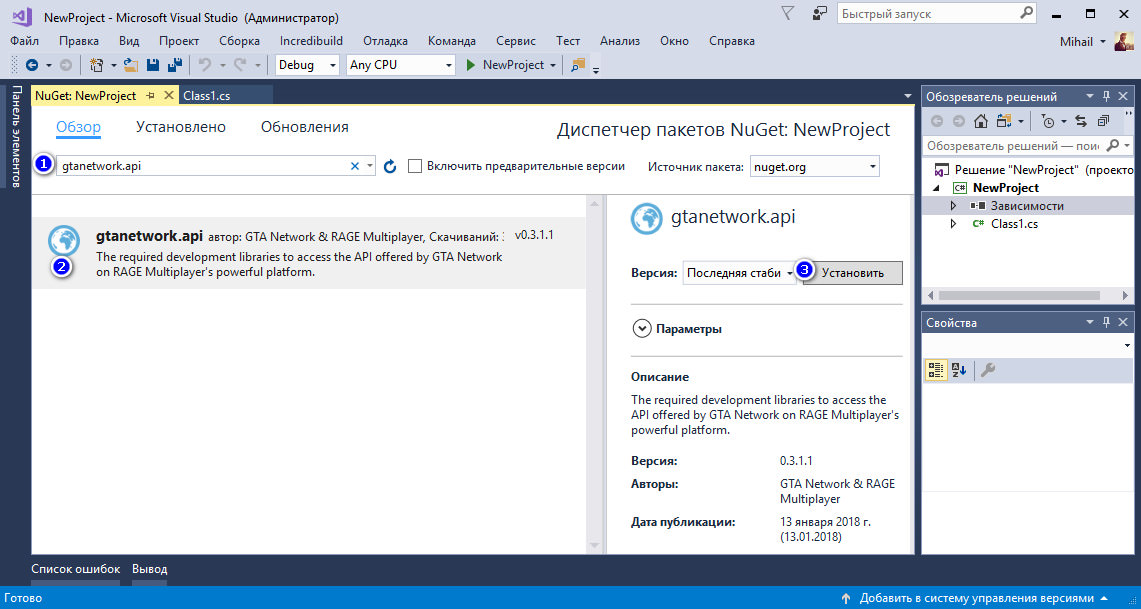Viewport: 1141px width, 609px height.
Task: Switch to the Установлено tab
Action: (x=180, y=127)
